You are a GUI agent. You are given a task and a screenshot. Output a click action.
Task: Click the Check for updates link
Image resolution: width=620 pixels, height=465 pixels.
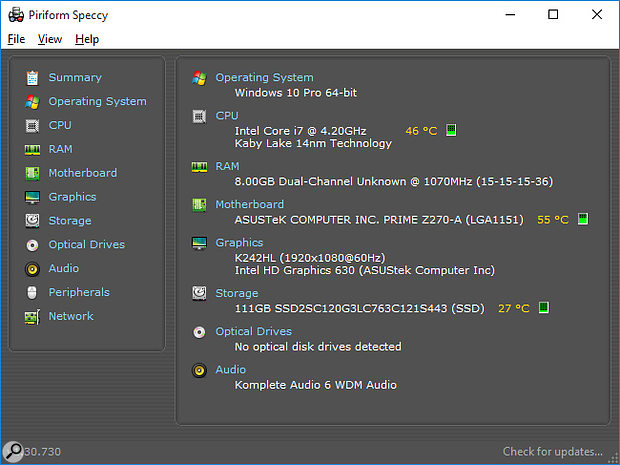[x=553, y=451]
